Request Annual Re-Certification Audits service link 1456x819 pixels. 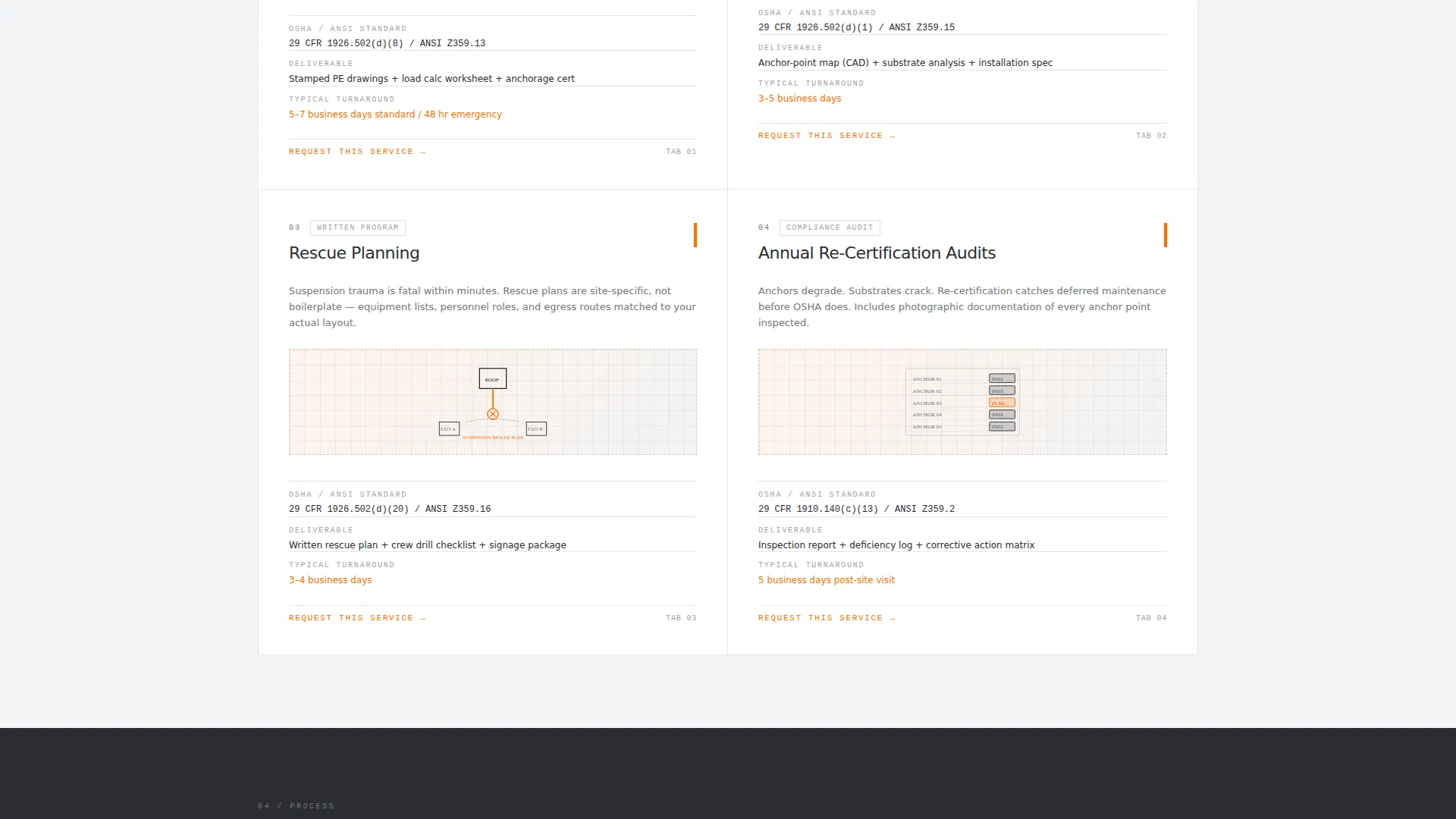pos(827,618)
